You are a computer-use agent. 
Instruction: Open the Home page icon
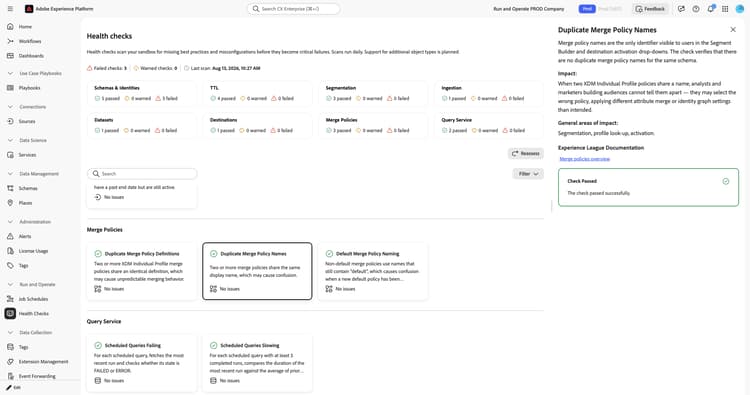[10, 27]
